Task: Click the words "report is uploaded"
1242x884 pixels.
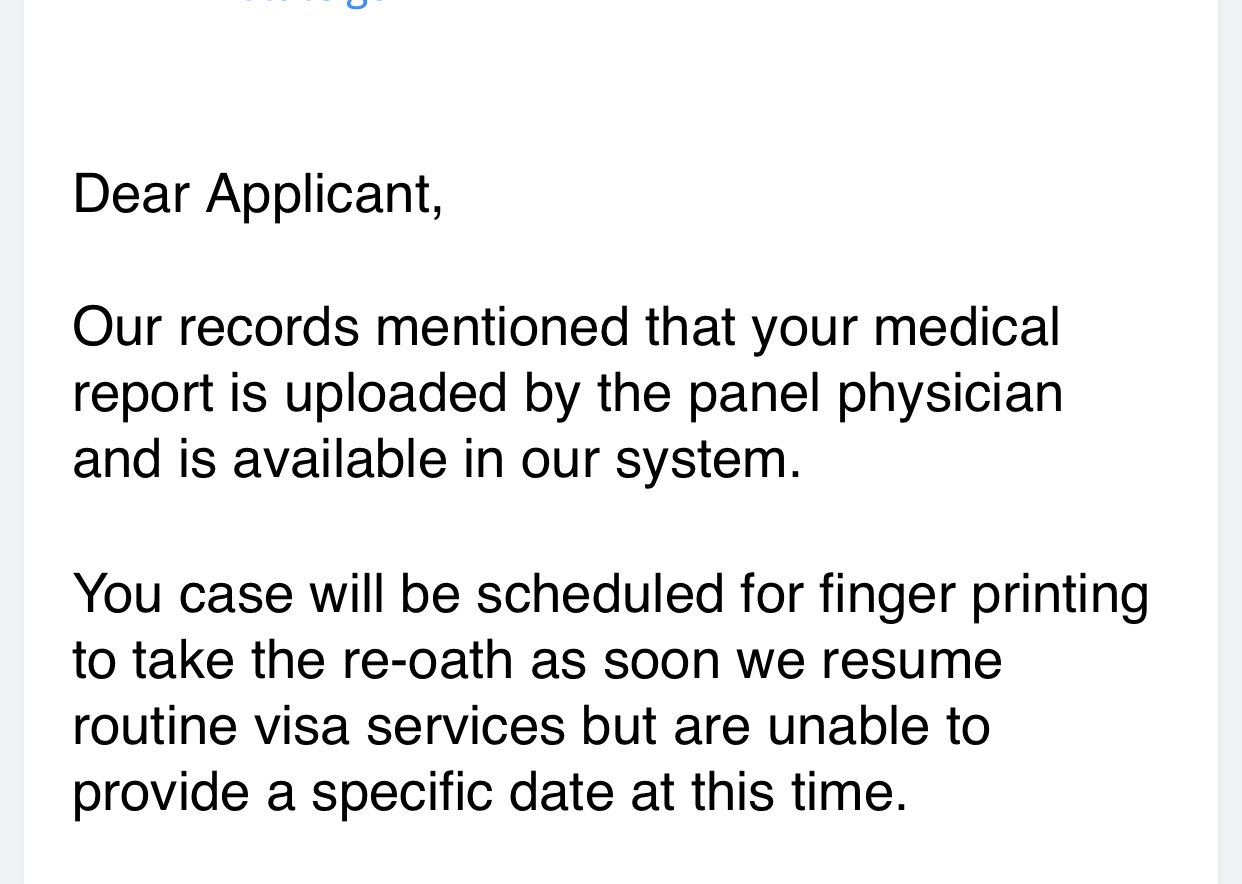Action: (x=290, y=394)
